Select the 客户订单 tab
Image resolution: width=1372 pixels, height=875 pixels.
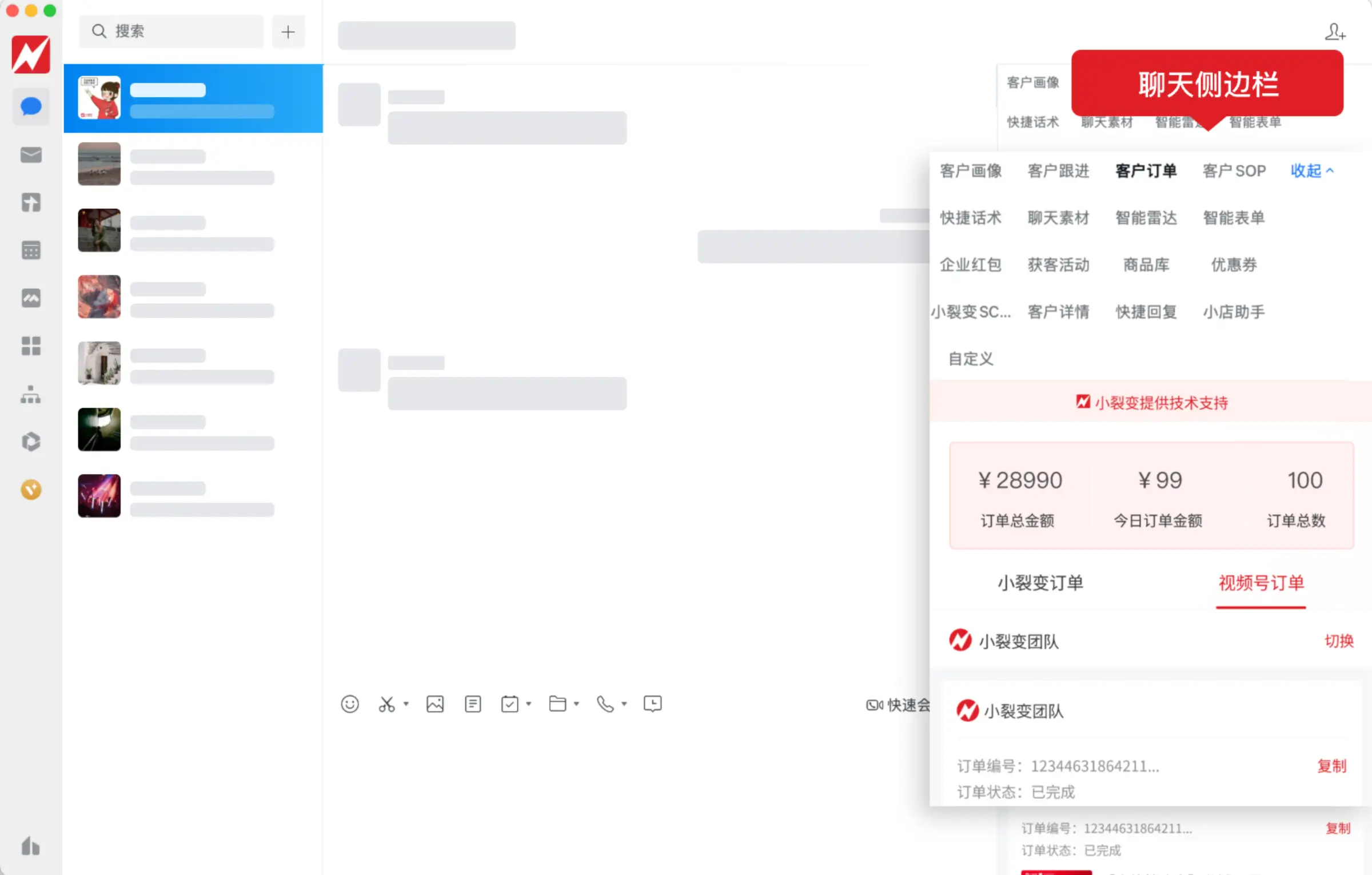pos(1146,170)
